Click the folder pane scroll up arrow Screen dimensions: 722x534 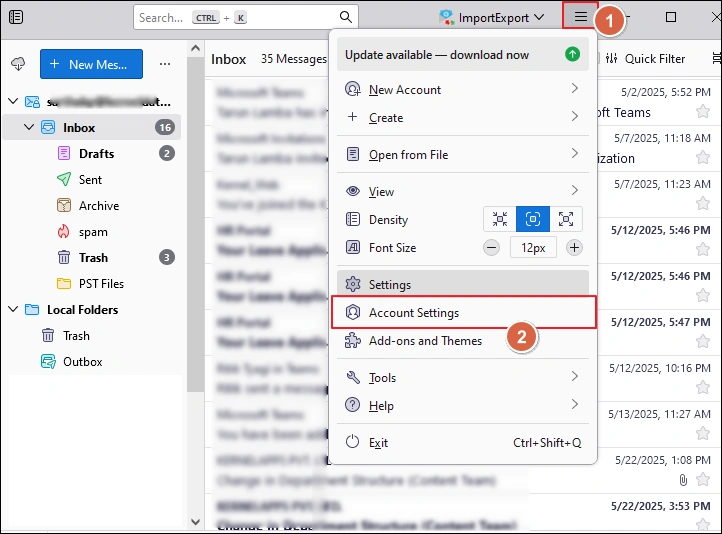coord(195,48)
